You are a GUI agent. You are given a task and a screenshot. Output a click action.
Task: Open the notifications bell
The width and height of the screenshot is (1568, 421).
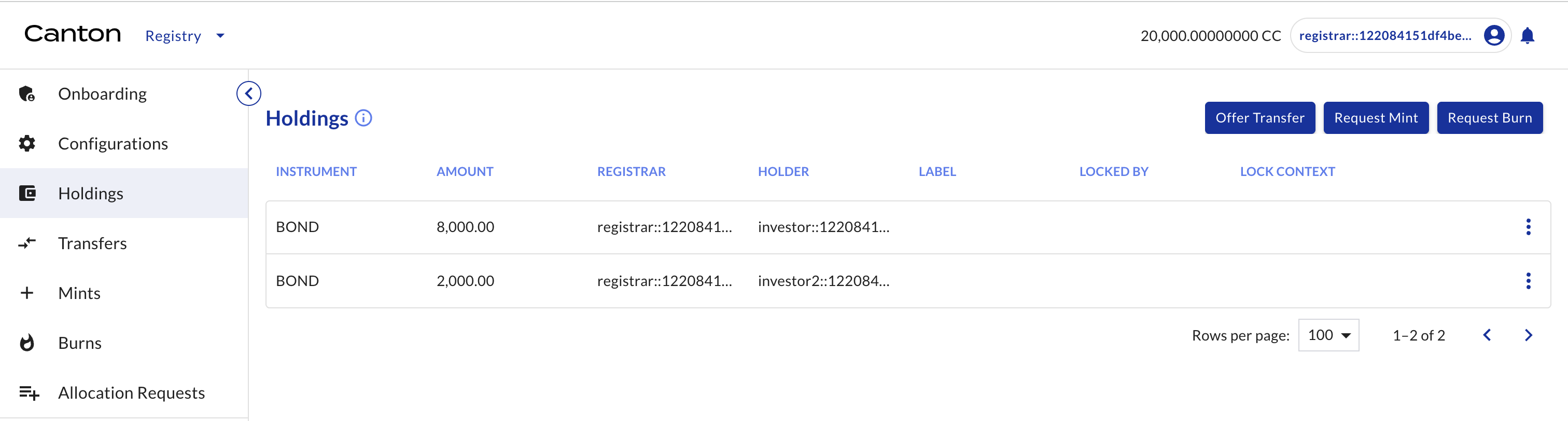pyautogui.click(x=1529, y=35)
